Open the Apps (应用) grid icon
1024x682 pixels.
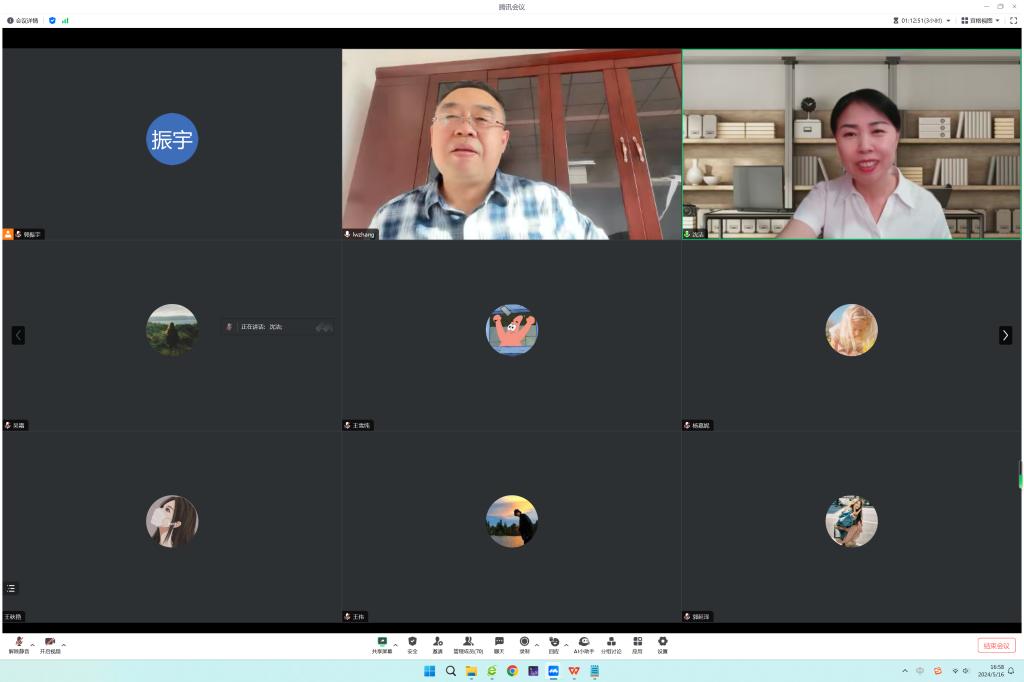637,642
